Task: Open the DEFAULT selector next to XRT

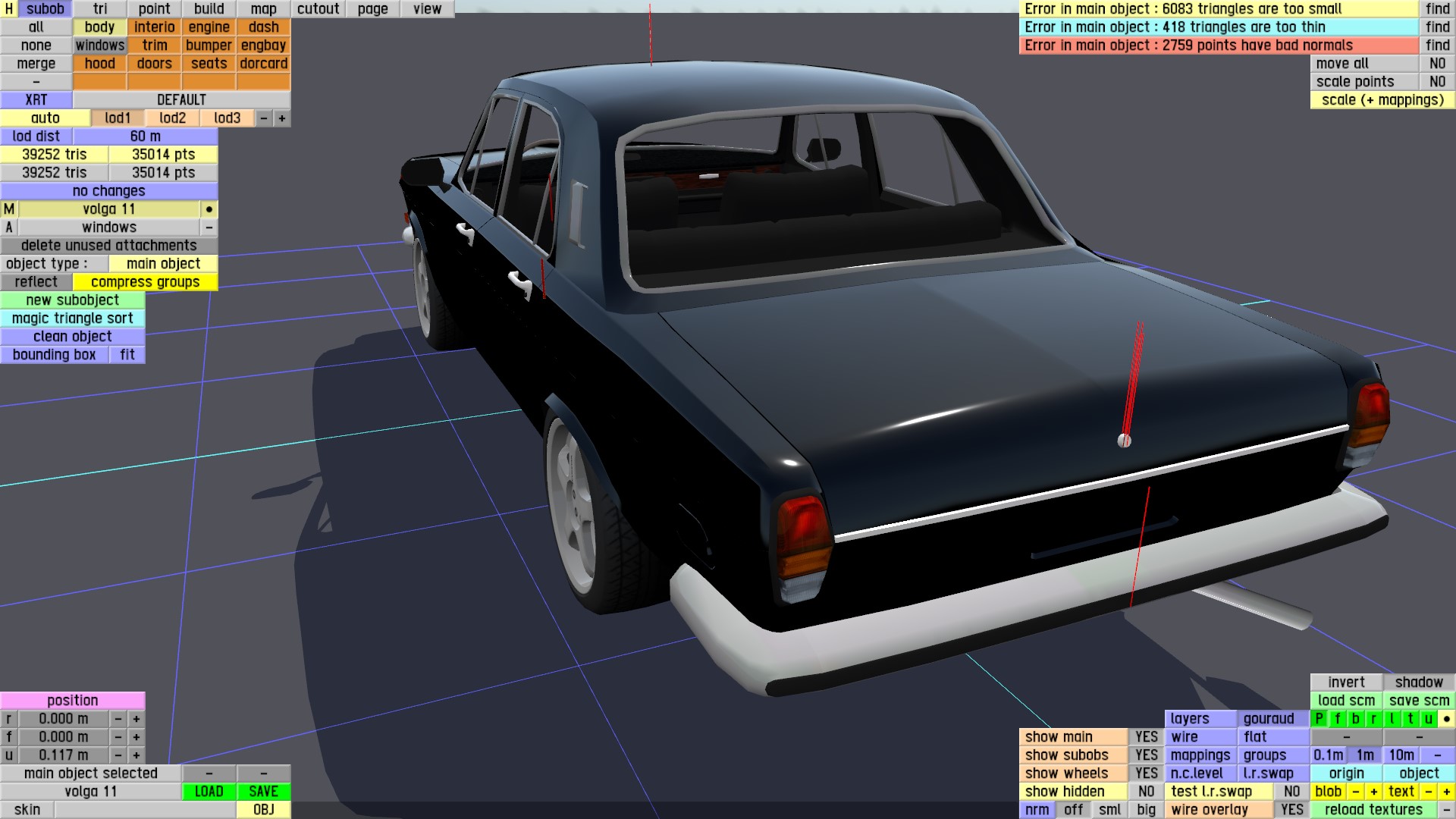Action: click(181, 100)
